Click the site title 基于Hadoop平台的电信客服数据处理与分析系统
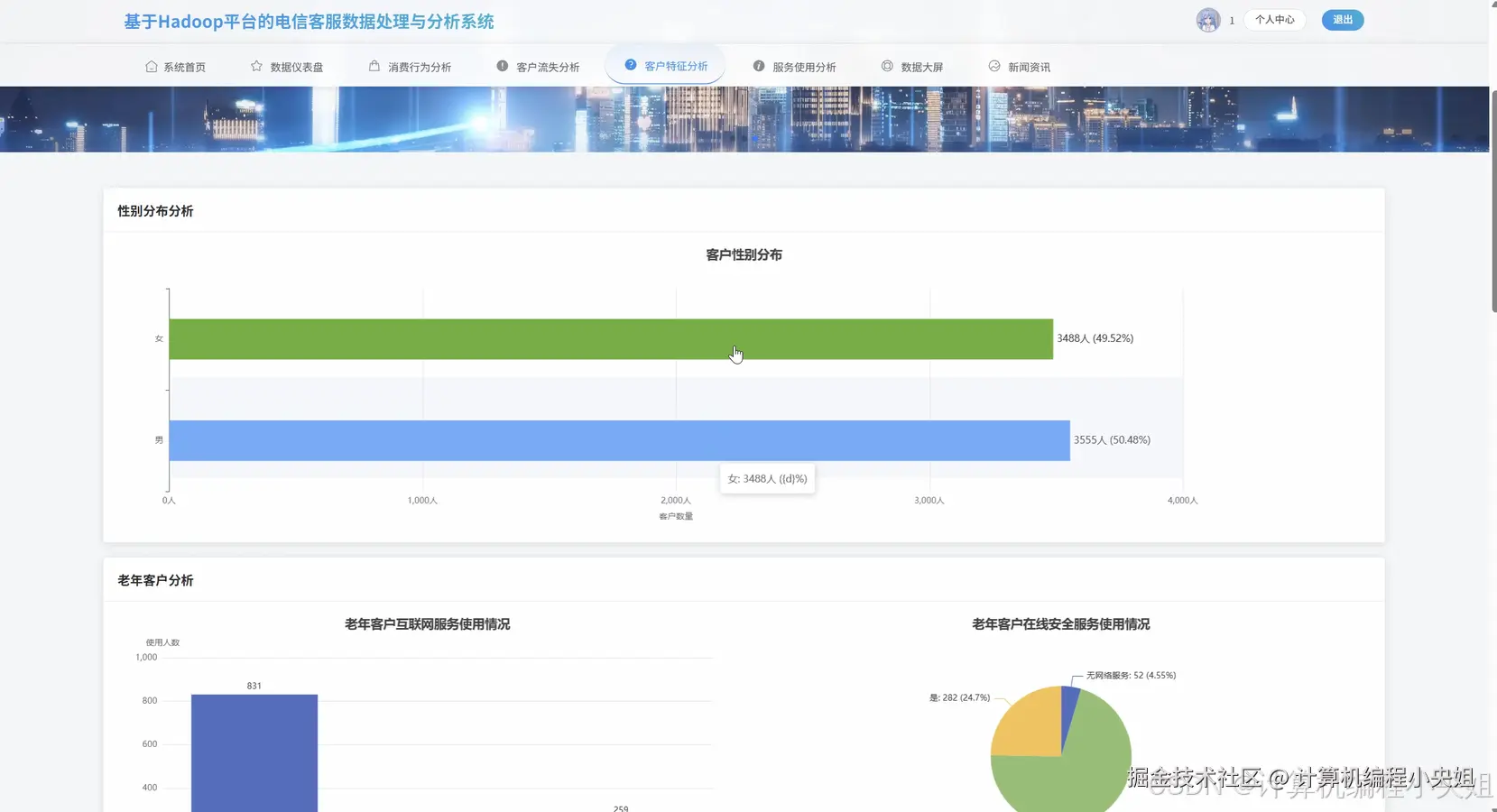 point(309,22)
